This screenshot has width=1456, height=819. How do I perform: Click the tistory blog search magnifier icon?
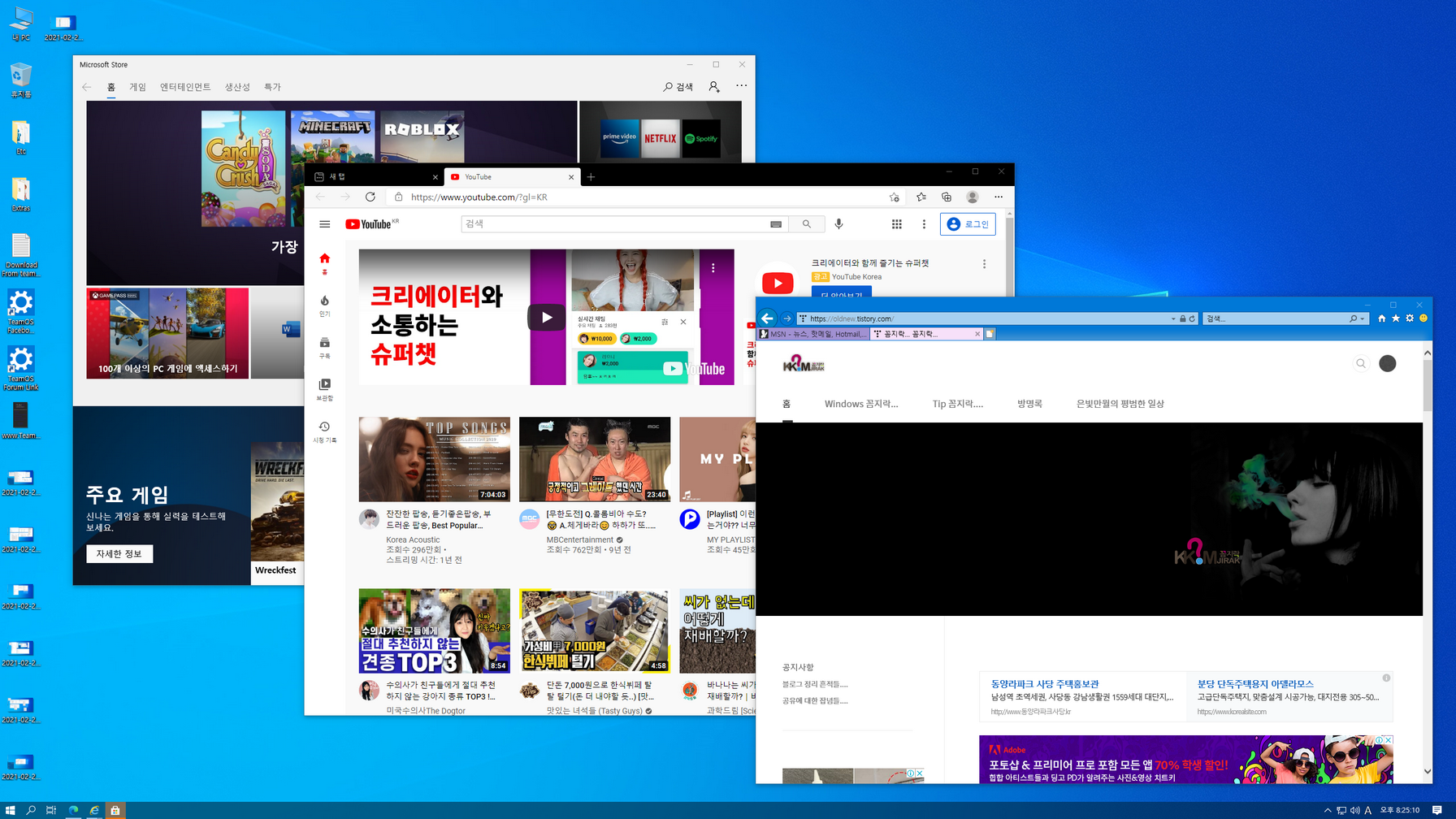click(1361, 363)
